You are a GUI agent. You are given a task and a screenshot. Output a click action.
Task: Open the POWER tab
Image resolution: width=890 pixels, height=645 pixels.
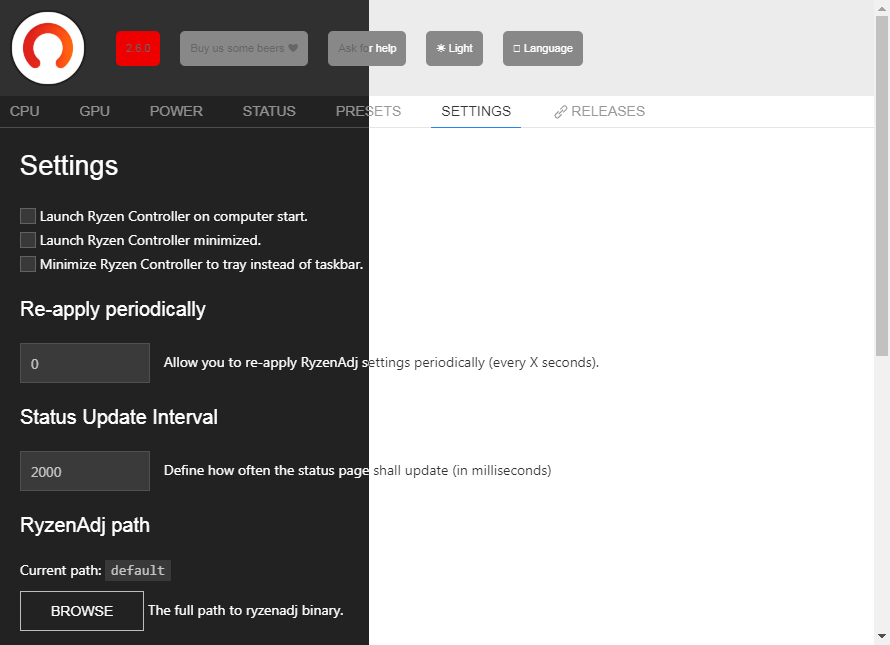click(x=176, y=111)
